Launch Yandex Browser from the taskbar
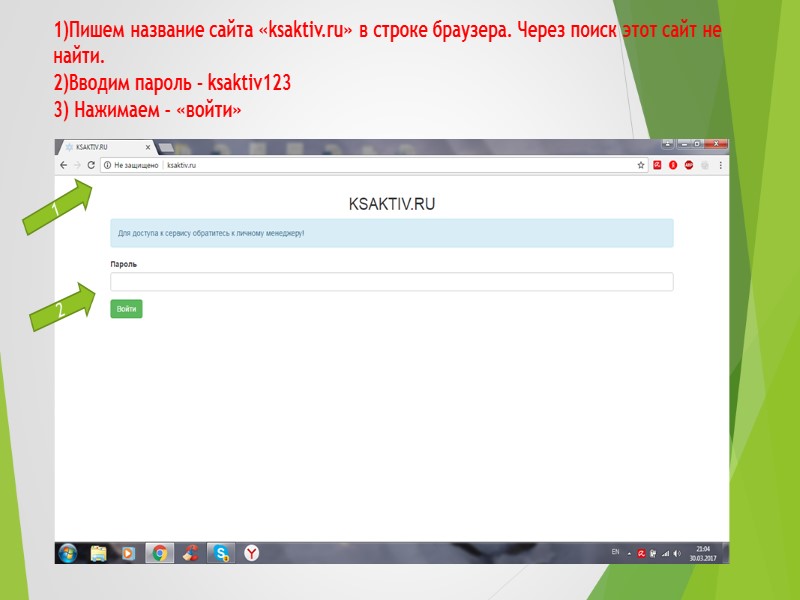Viewport: 800px width, 600px height. tap(252, 553)
